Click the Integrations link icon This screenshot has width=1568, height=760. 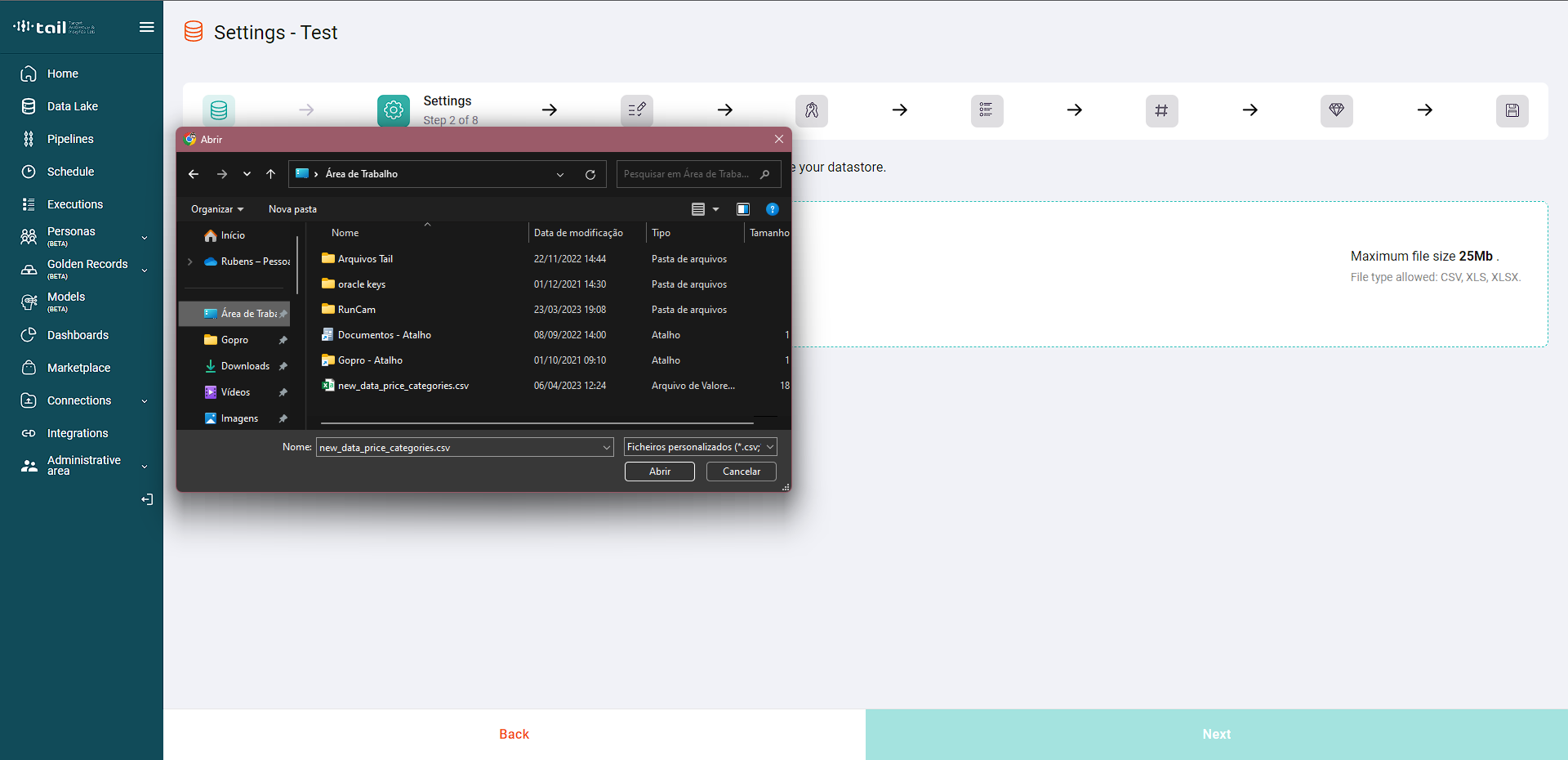click(x=29, y=433)
